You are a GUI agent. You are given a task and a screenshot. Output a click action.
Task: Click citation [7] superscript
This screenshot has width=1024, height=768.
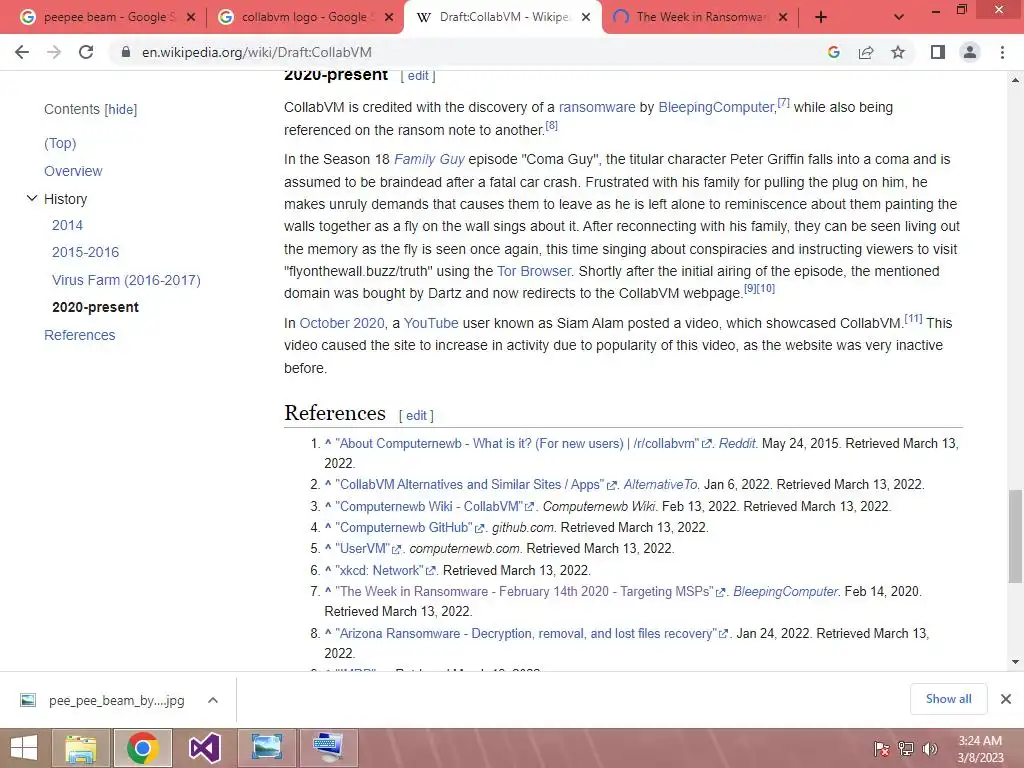[x=784, y=103]
